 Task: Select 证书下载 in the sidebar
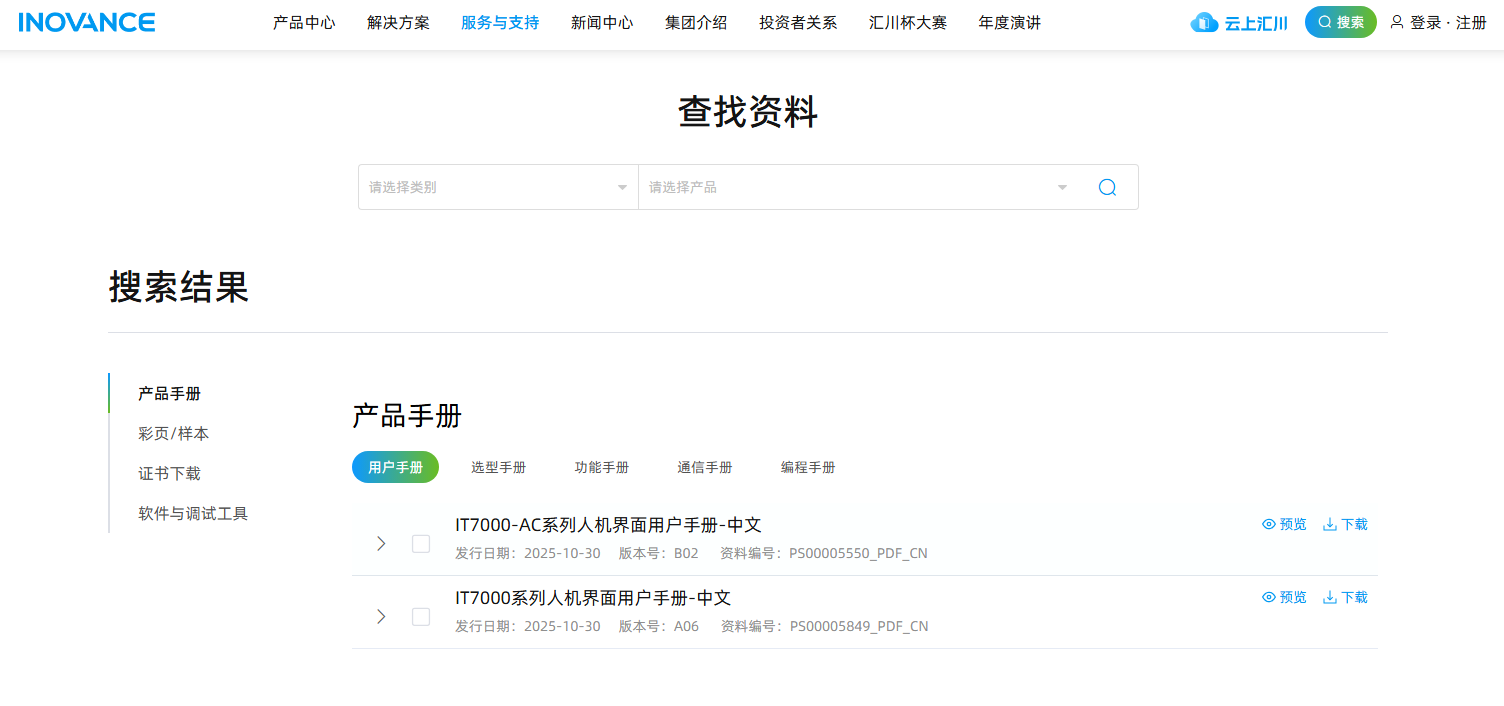click(x=169, y=473)
